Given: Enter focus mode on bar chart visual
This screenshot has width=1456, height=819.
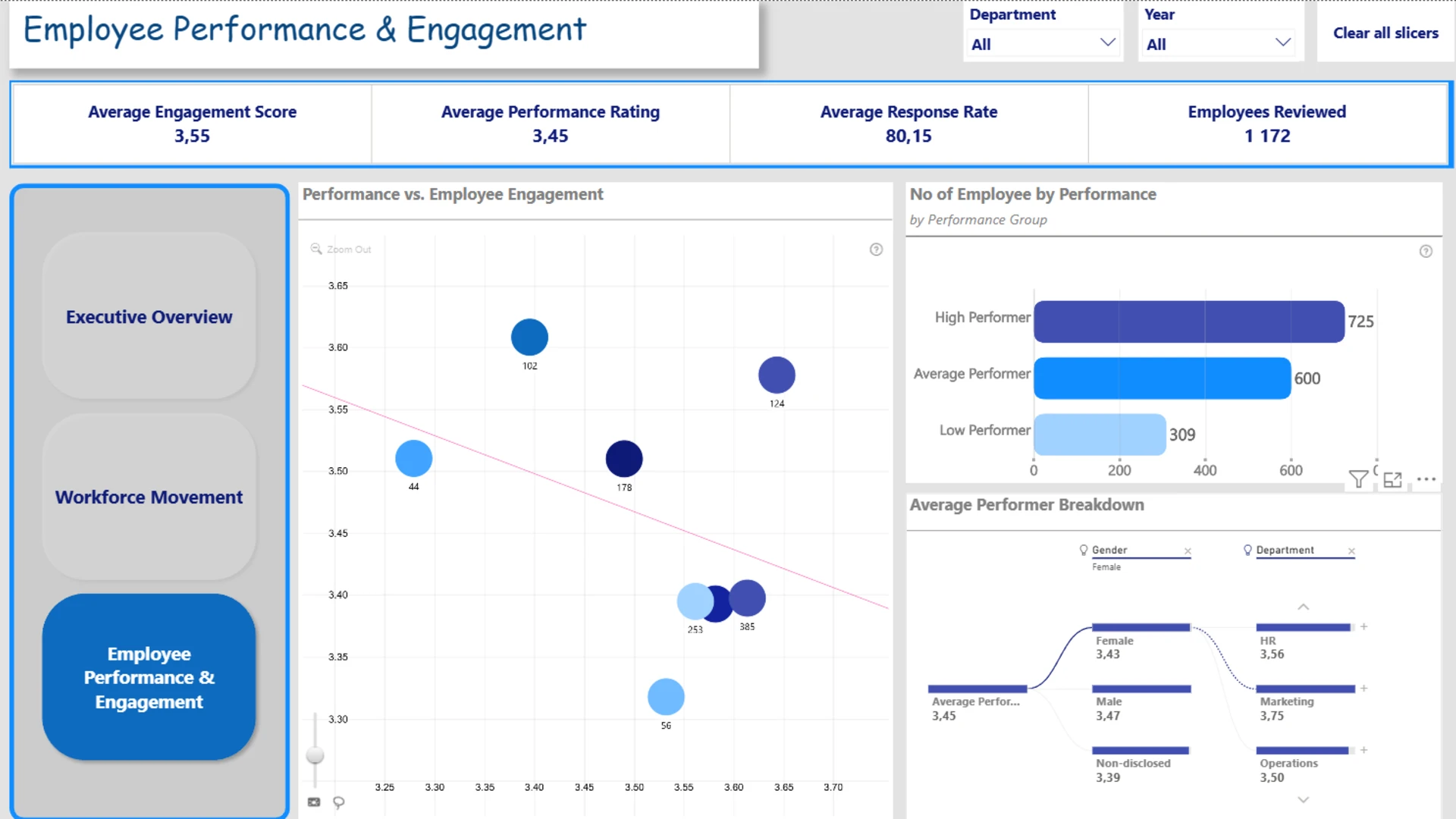Looking at the screenshot, I should (x=1392, y=479).
